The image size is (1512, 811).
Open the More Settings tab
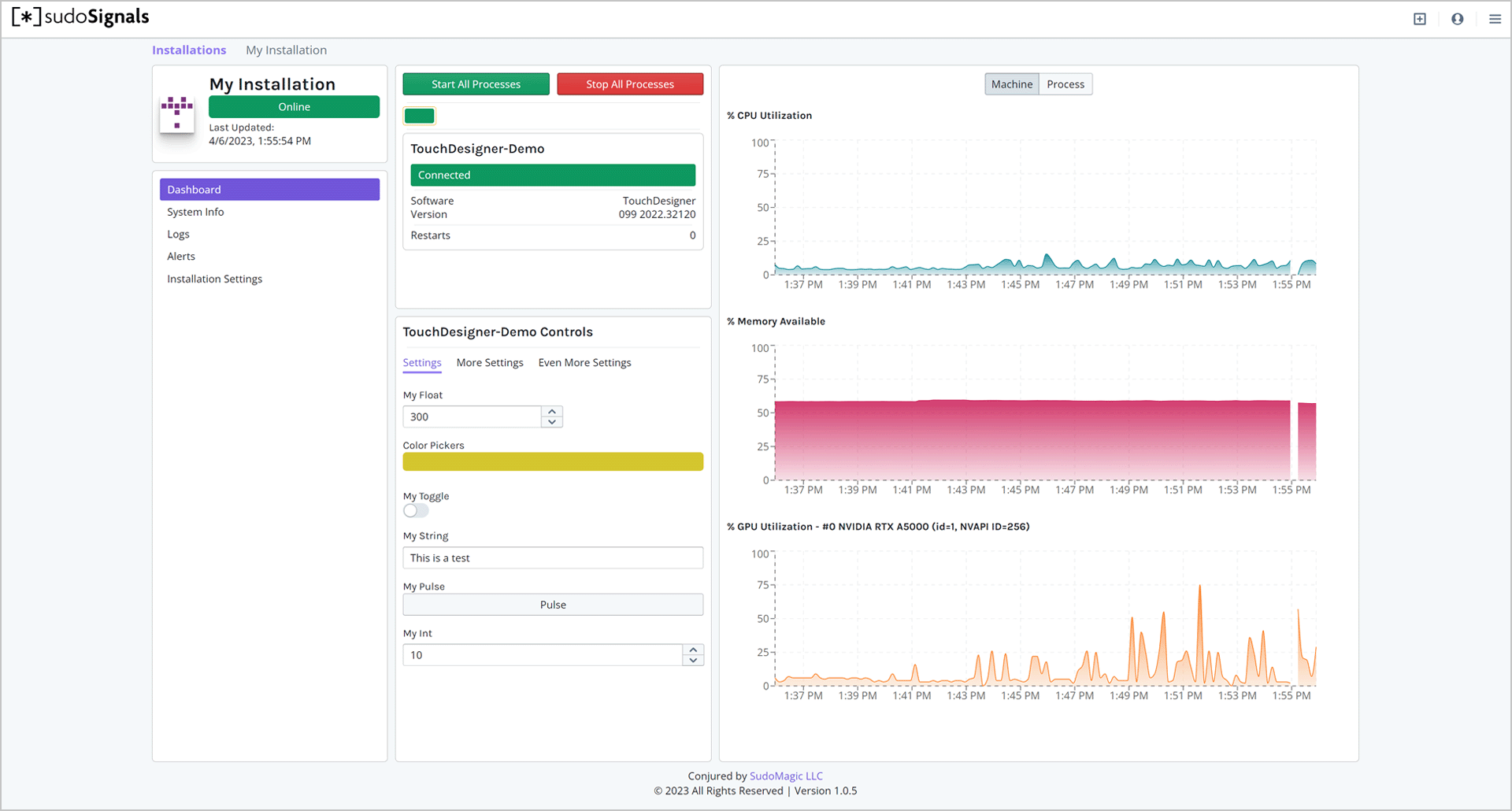[x=490, y=363]
